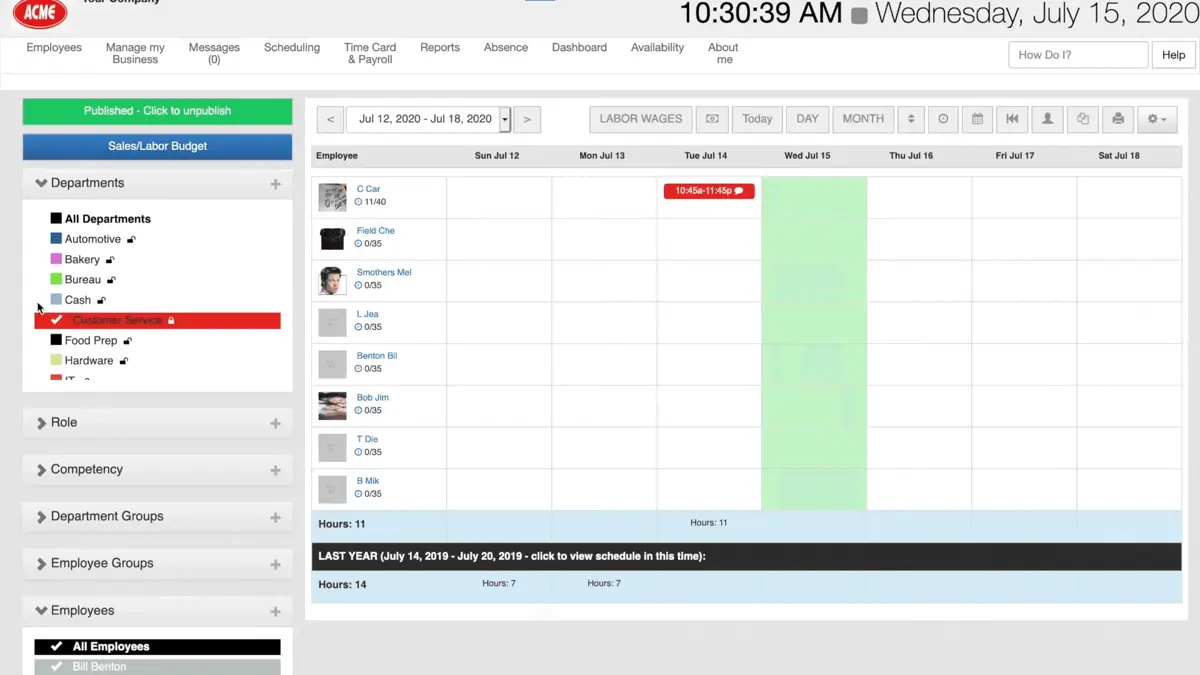Open the copy schedule icon
The width and height of the screenshot is (1200, 675).
point(1083,119)
